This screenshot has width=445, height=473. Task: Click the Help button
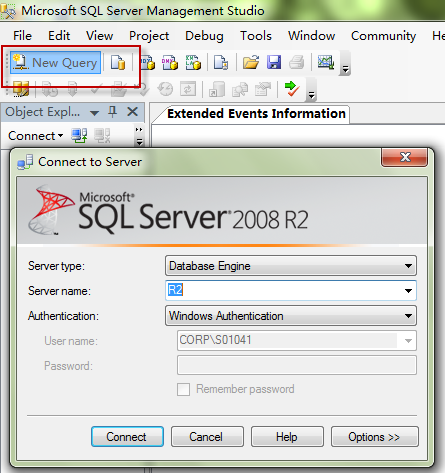point(287,437)
